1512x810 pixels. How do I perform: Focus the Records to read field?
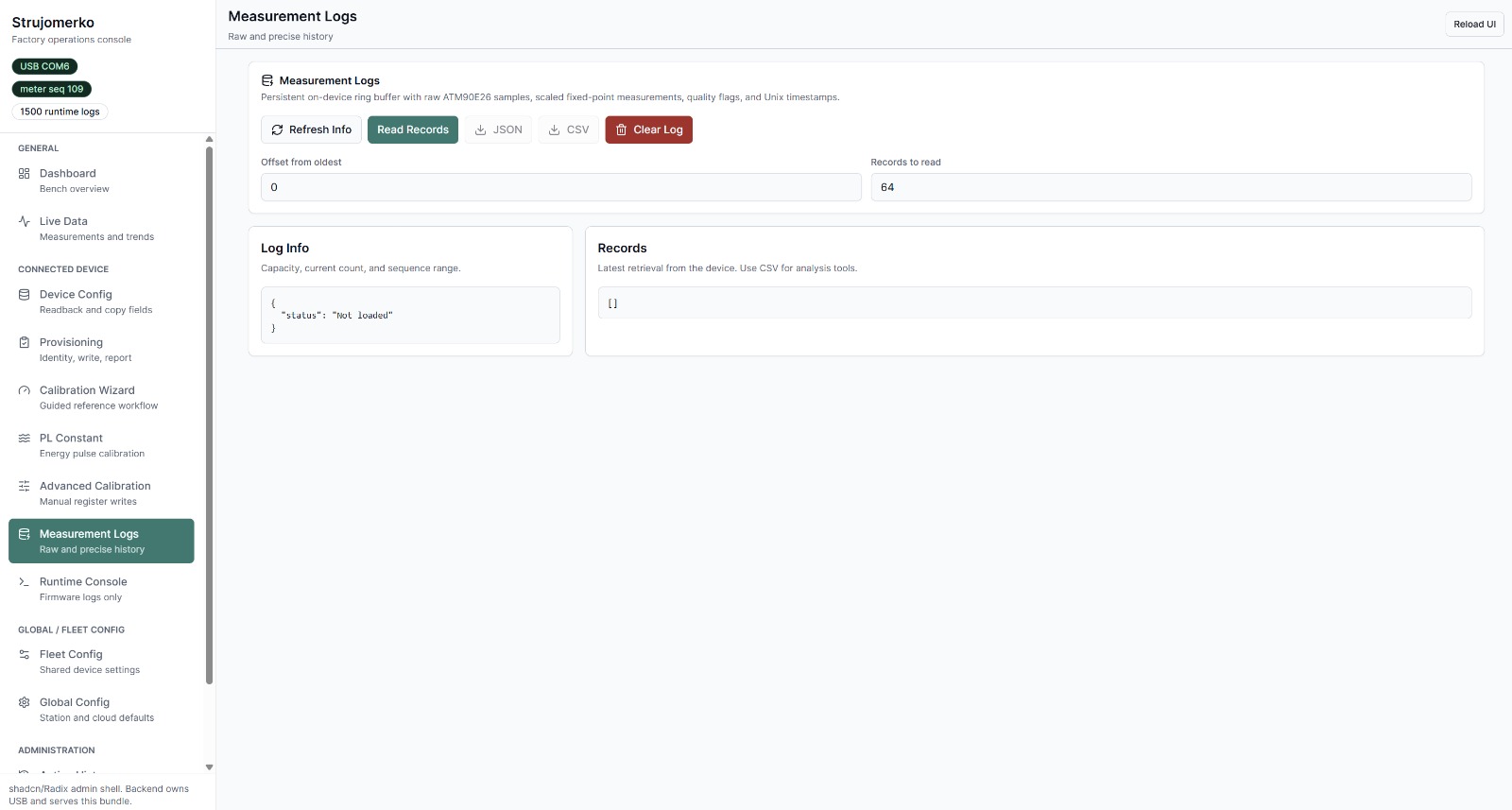(1171, 187)
